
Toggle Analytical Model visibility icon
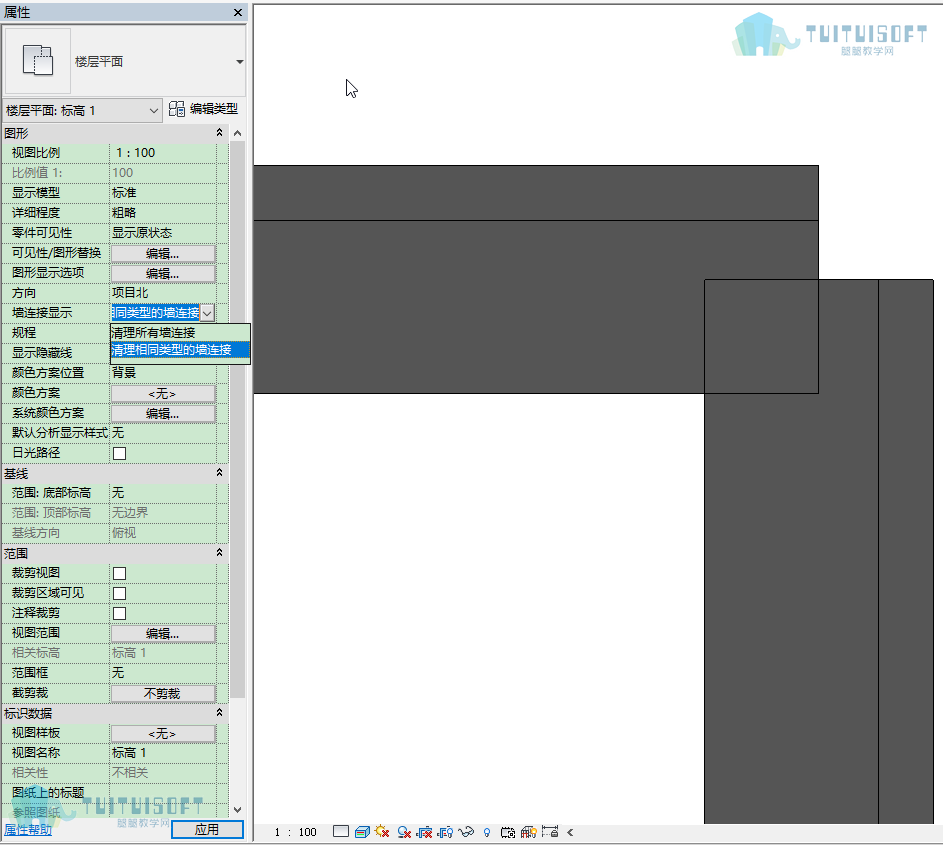click(529, 832)
